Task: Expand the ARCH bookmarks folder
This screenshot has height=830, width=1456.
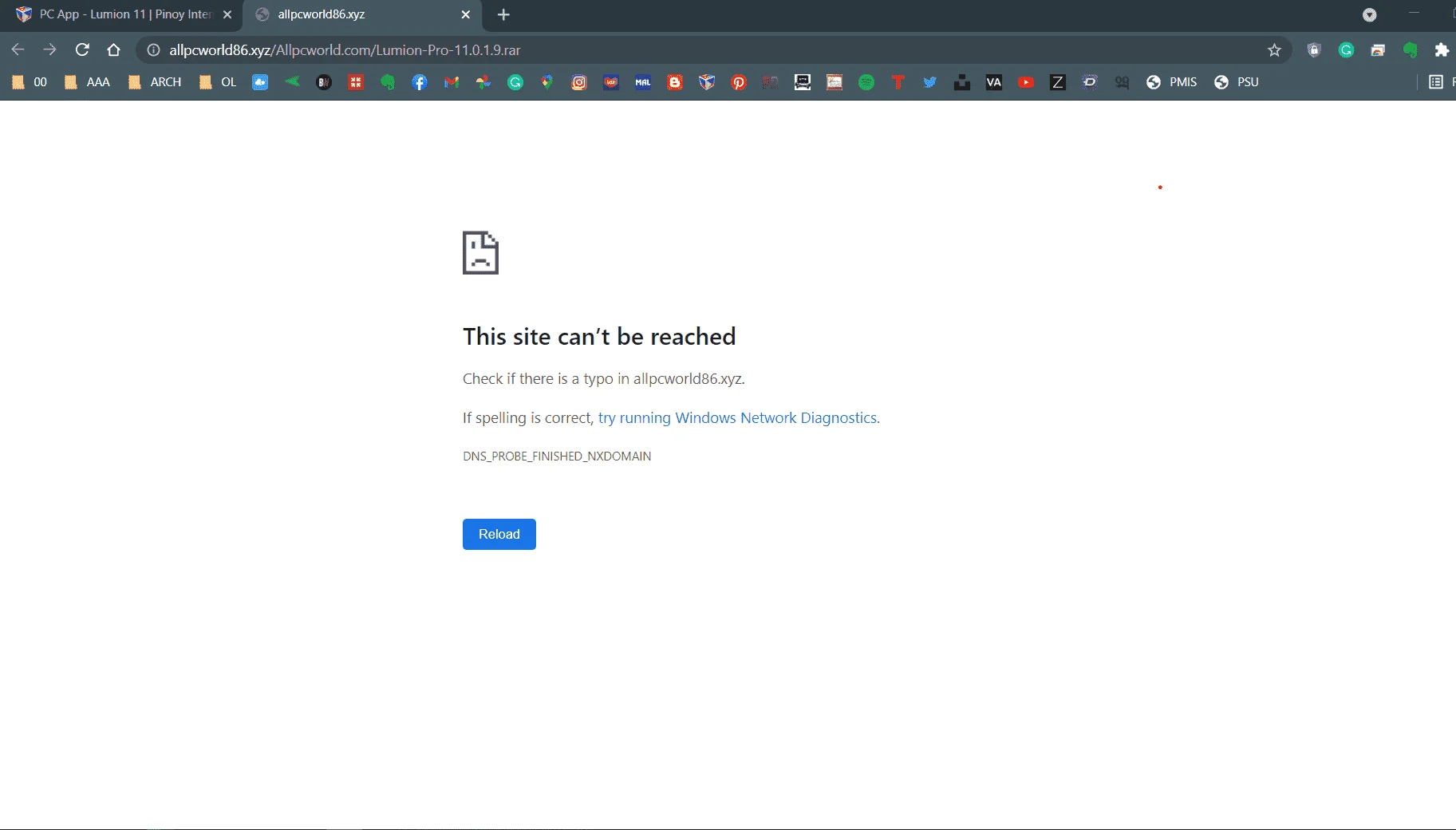Action: click(x=155, y=82)
